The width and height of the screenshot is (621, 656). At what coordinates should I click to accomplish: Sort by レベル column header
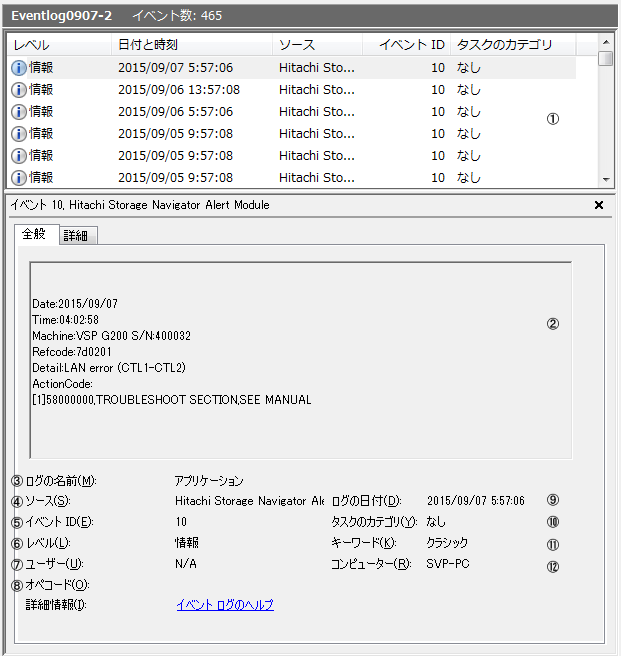click(x=59, y=45)
